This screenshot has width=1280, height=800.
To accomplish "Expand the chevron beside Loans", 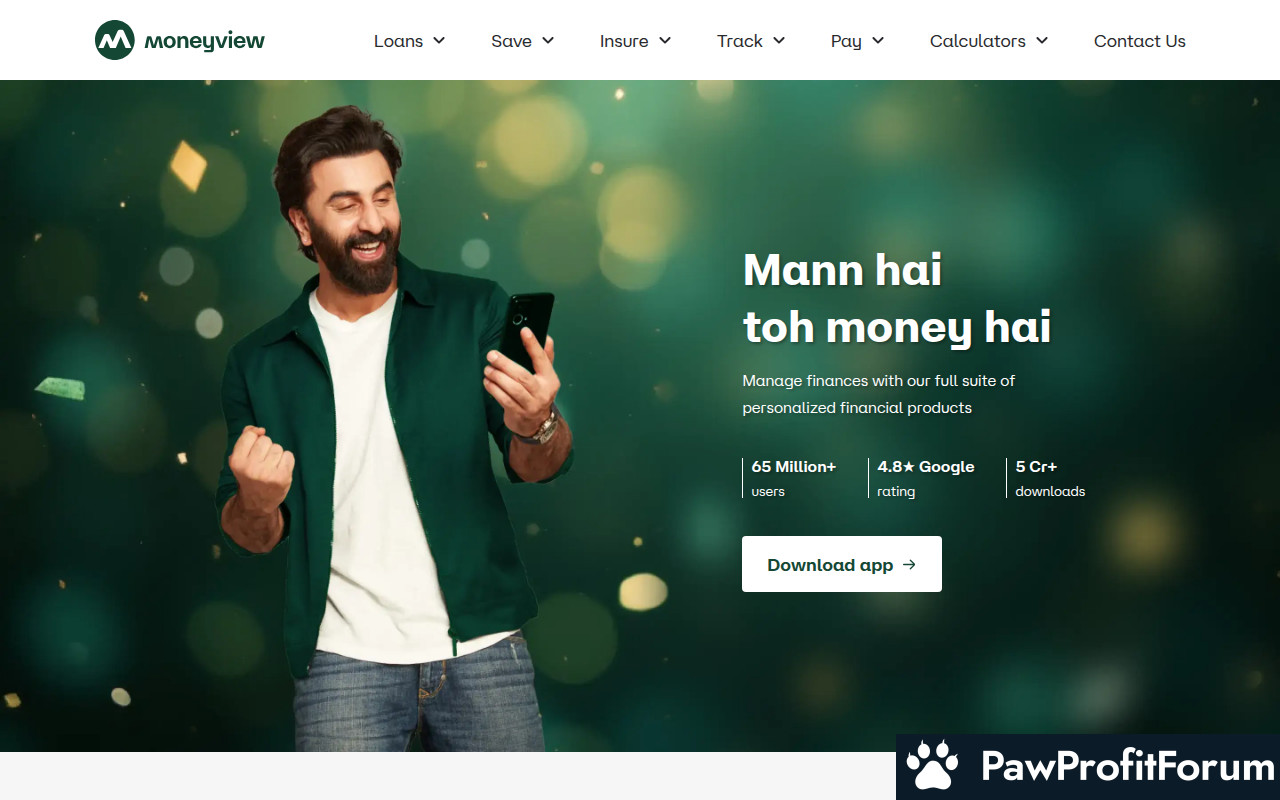I will pyautogui.click(x=438, y=41).
